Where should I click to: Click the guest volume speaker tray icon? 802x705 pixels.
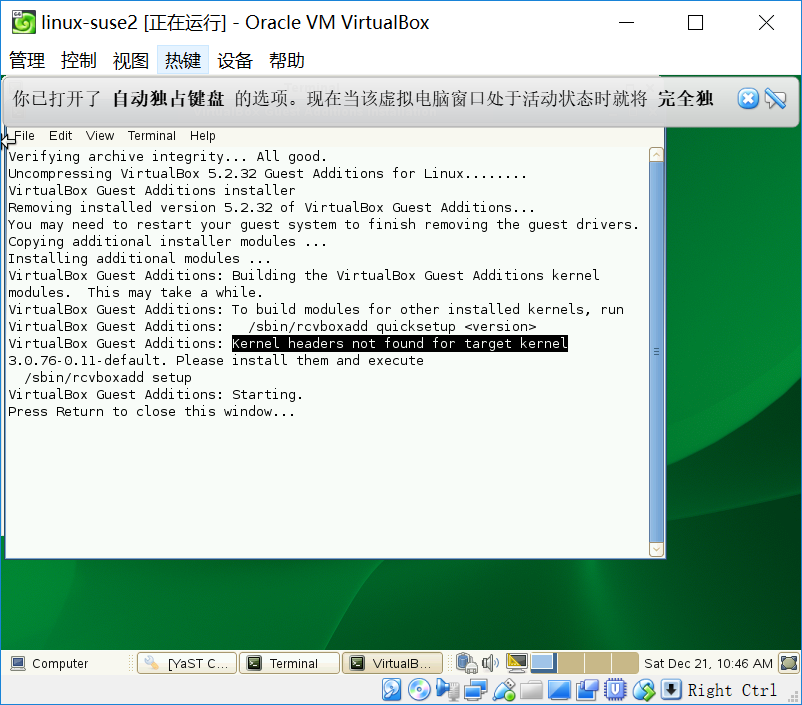pyautogui.click(x=490, y=663)
